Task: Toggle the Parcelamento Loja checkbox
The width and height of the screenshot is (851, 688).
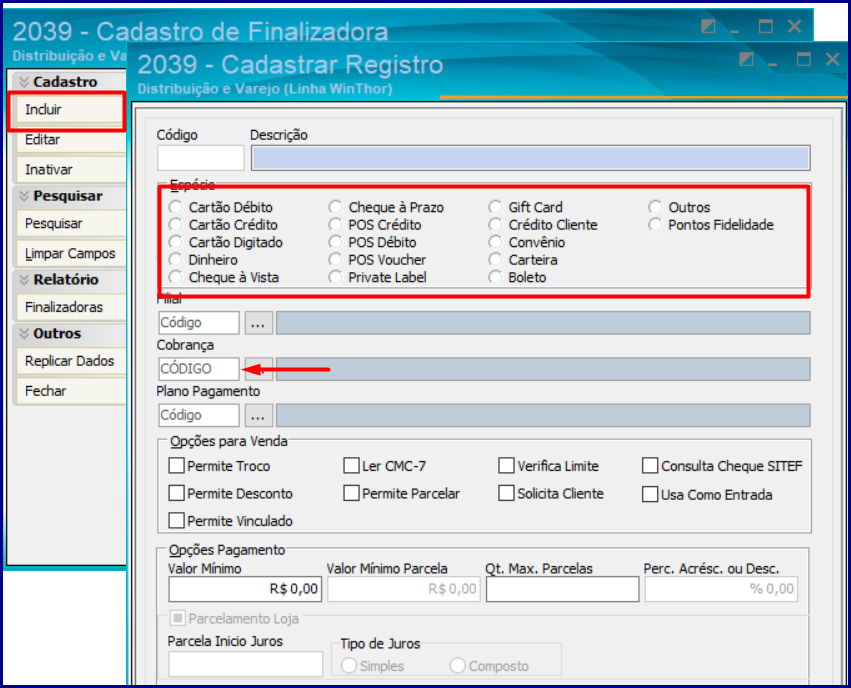Action: point(177,618)
